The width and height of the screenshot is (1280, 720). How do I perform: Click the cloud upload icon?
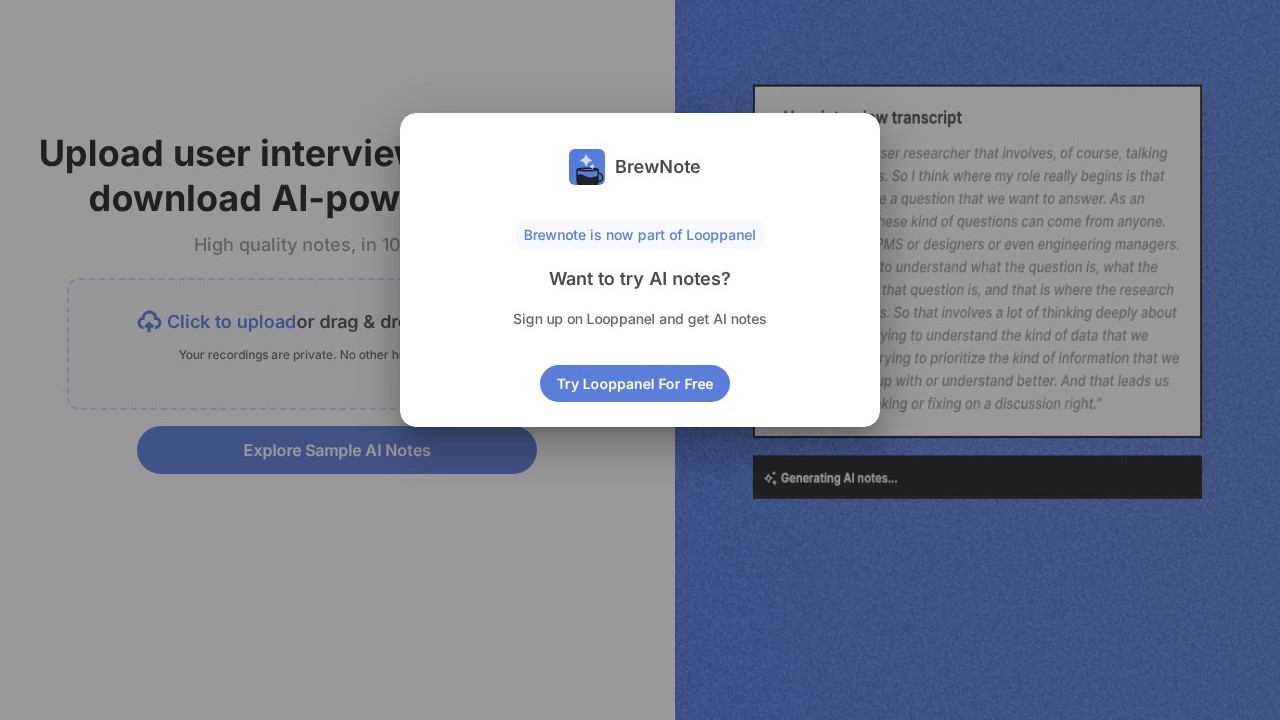point(149,322)
